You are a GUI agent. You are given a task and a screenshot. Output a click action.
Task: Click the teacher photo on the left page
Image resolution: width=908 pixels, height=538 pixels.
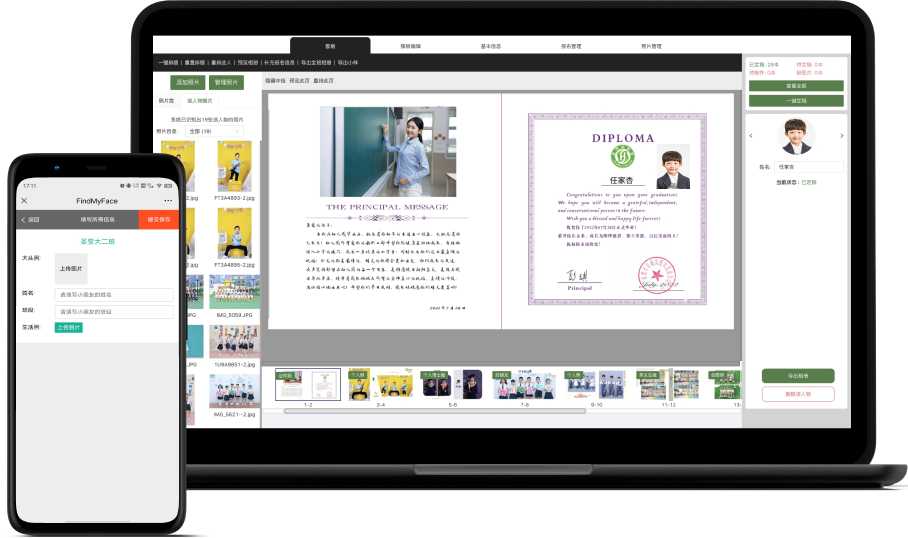click(x=388, y=152)
